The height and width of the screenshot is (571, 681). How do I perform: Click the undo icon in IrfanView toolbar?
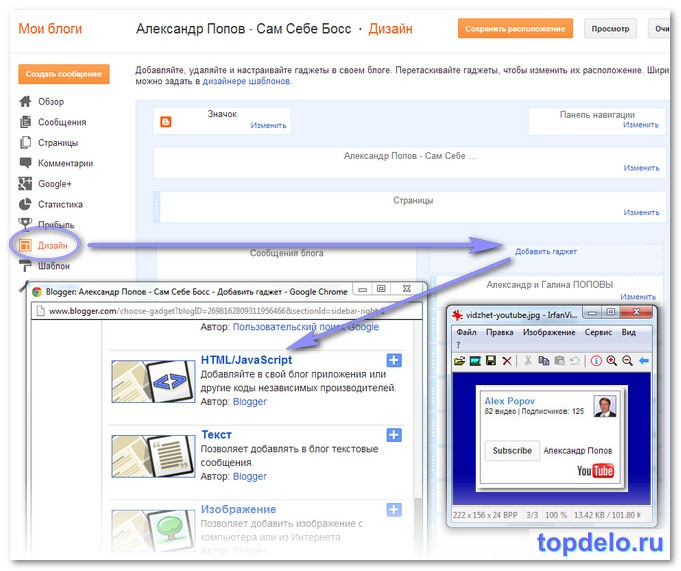coord(575,361)
